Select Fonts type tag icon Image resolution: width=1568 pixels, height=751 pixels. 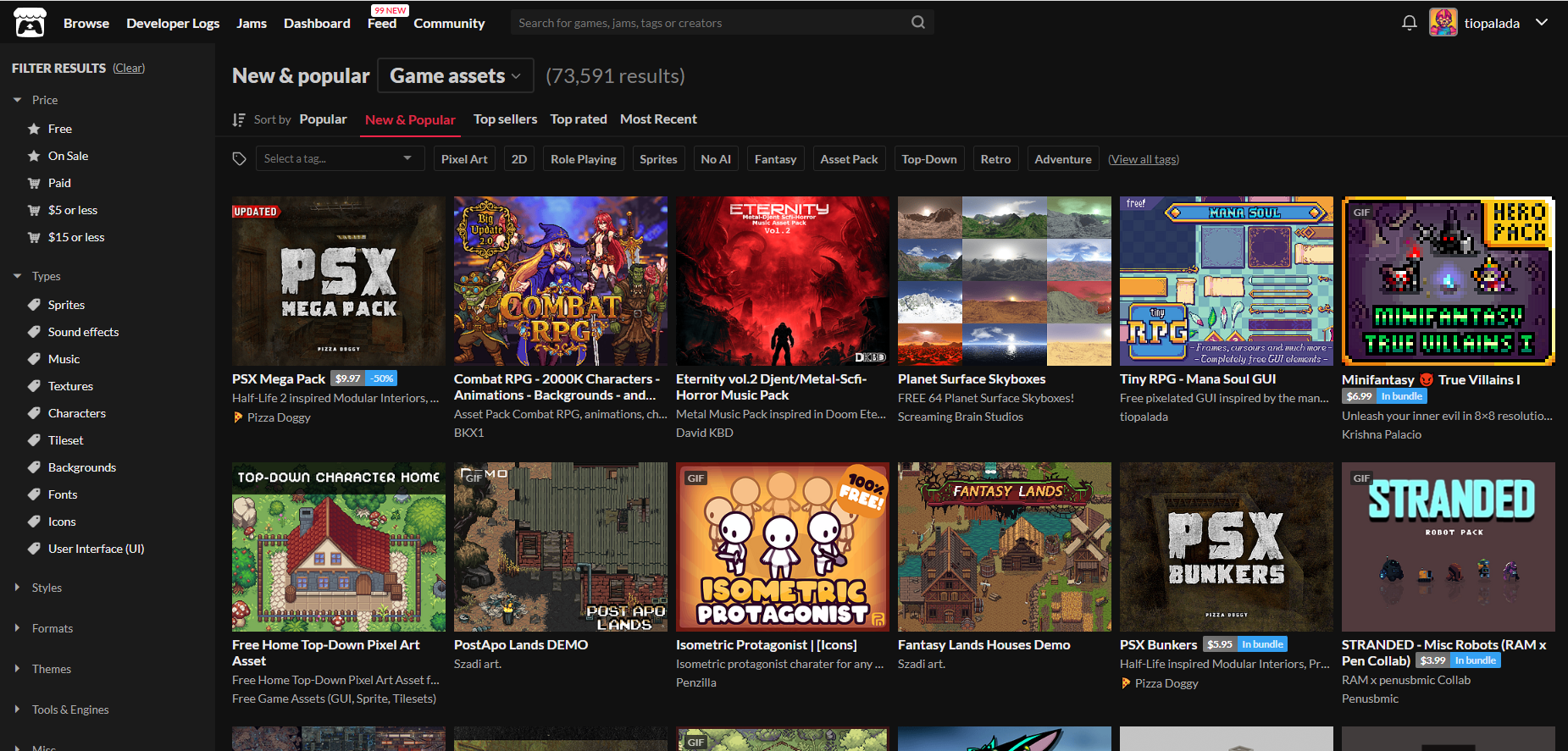(34, 494)
